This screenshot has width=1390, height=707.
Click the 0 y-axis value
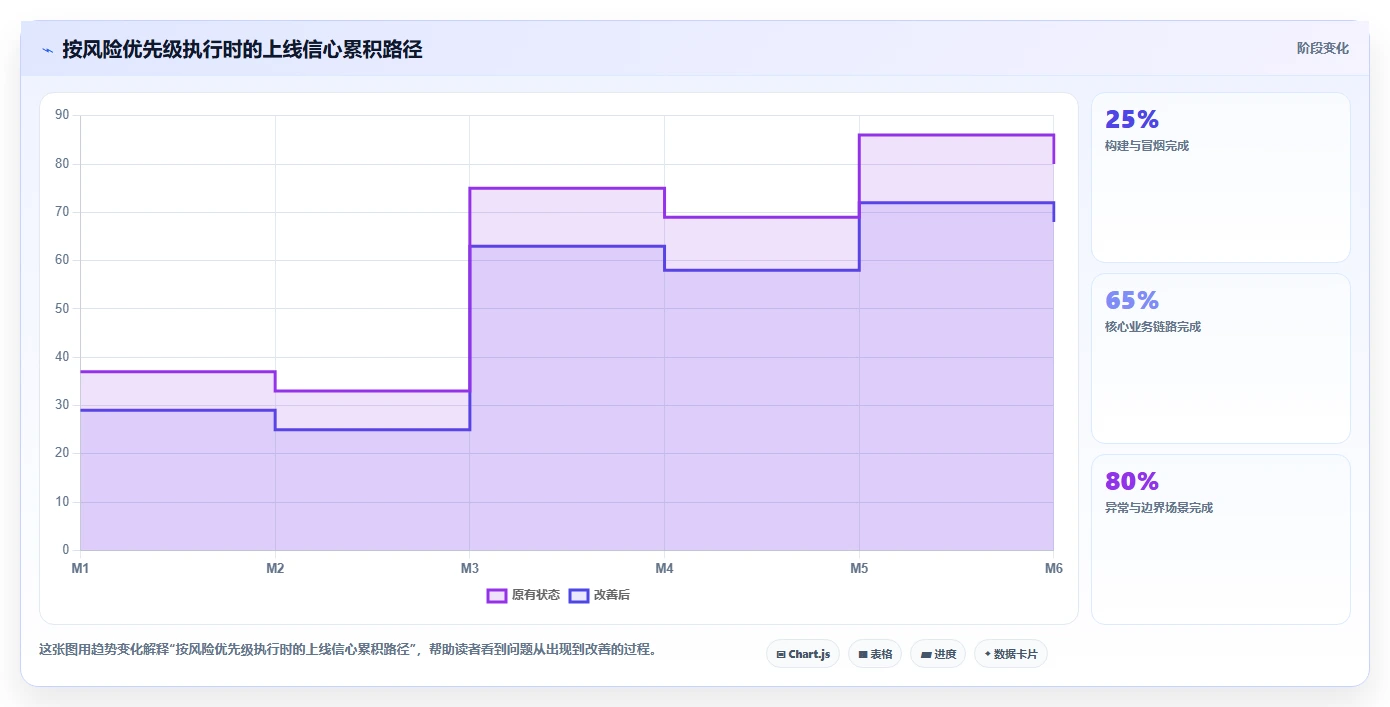click(x=66, y=550)
